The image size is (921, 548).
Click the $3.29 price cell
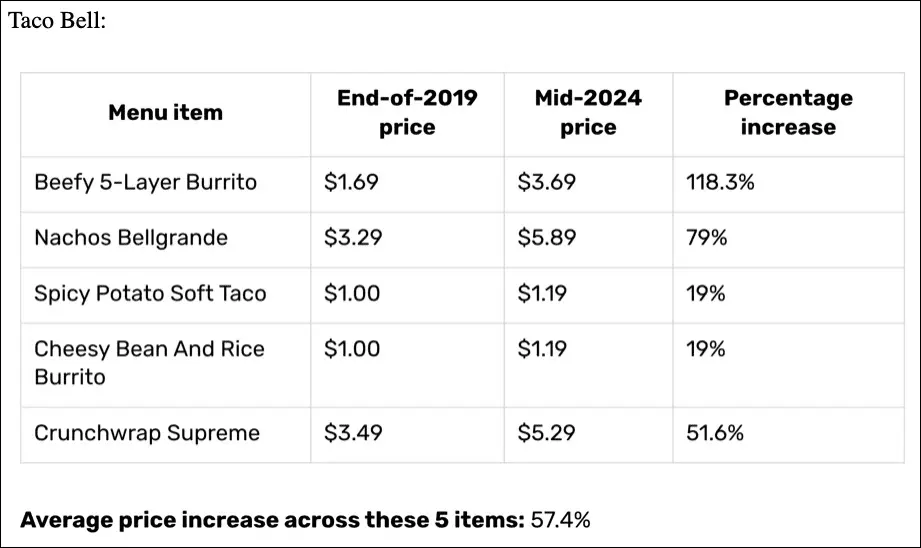pos(353,238)
